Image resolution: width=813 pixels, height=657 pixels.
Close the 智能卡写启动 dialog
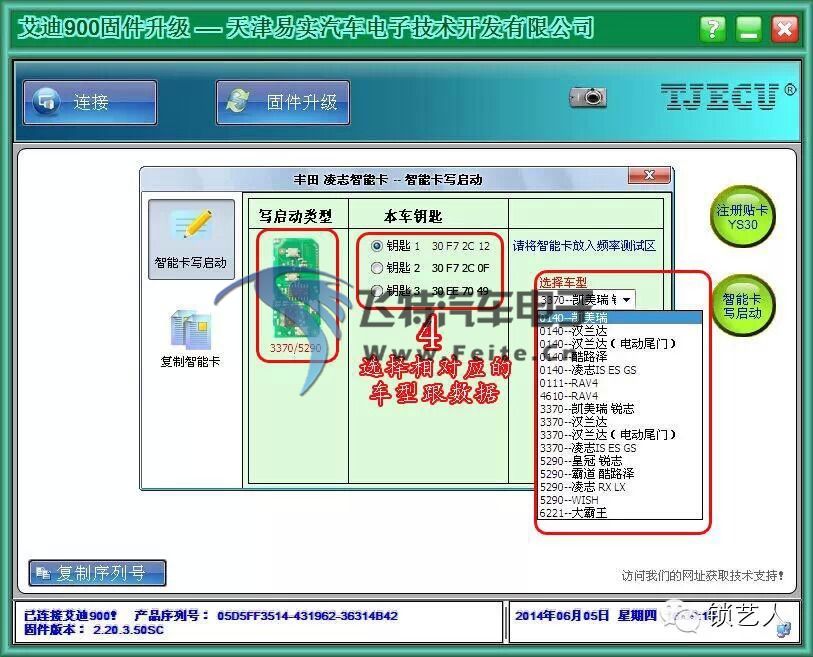click(649, 175)
